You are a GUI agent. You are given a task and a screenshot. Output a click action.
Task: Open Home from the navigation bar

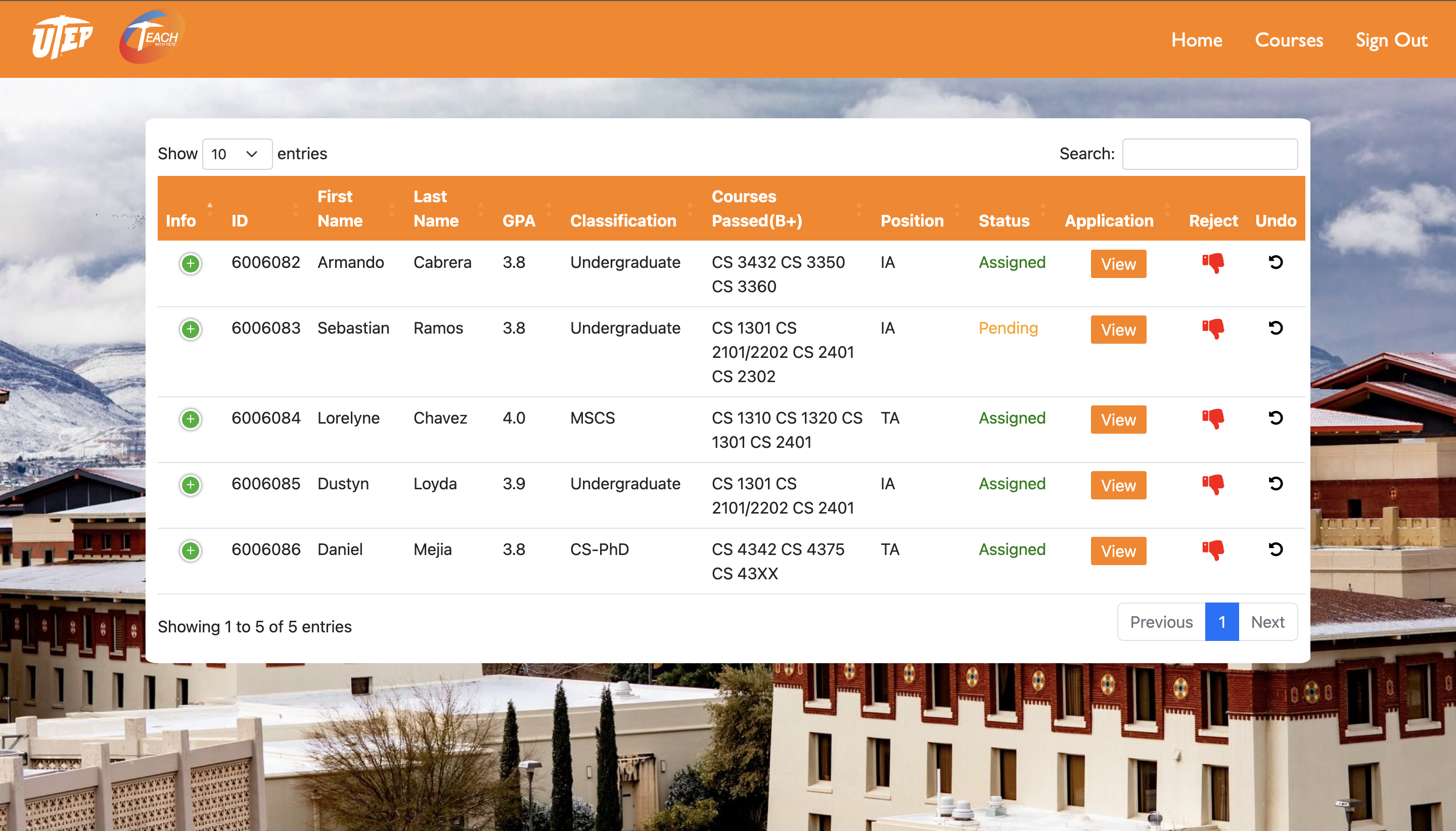(x=1196, y=40)
